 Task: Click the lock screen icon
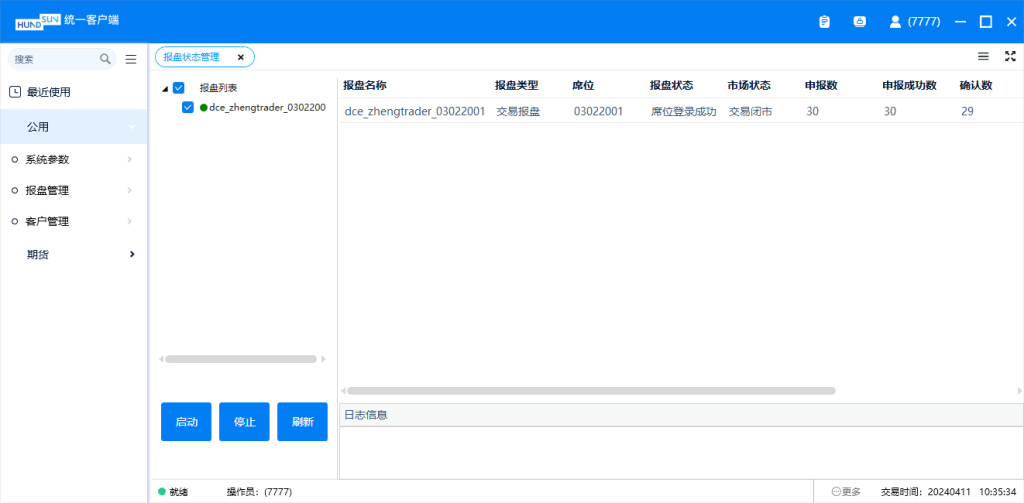tap(859, 21)
